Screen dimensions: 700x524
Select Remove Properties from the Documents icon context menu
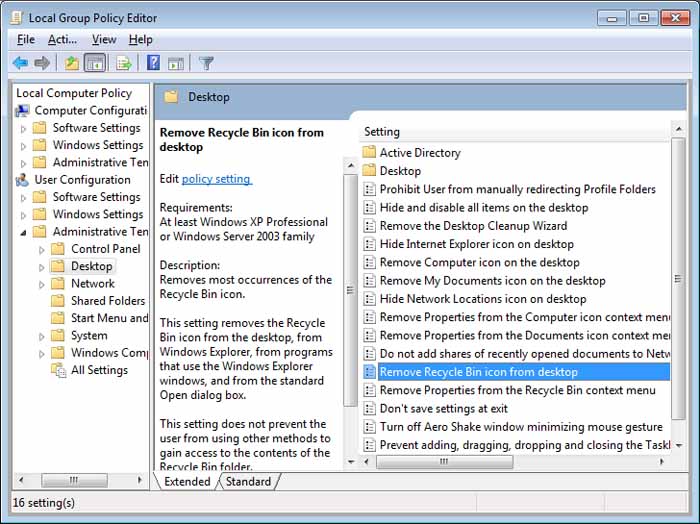525,336
